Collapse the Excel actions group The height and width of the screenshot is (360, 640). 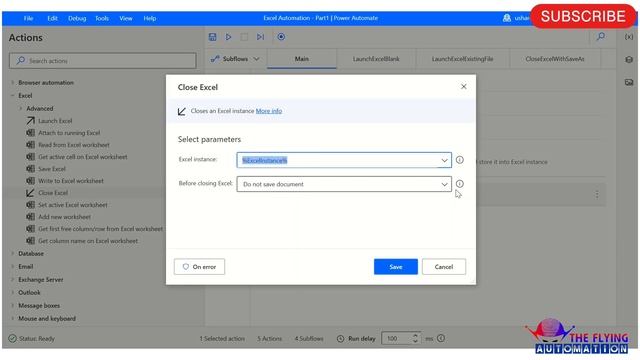[13, 96]
